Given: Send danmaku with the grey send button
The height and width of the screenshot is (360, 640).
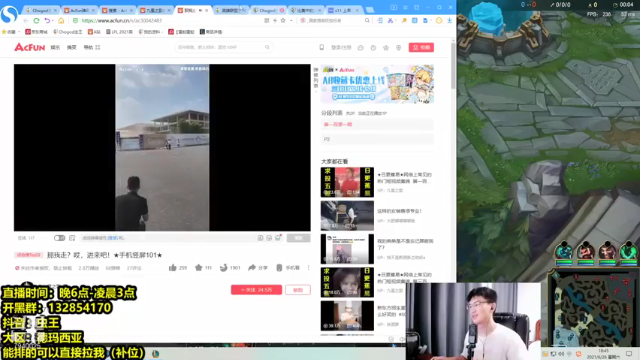Looking at the screenshot, I should 298,238.
